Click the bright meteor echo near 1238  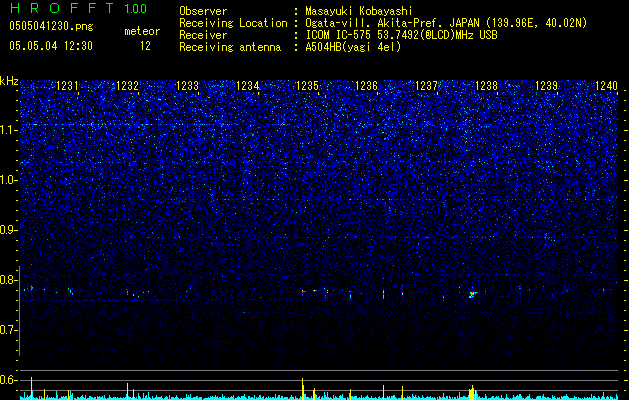tap(473, 294)
